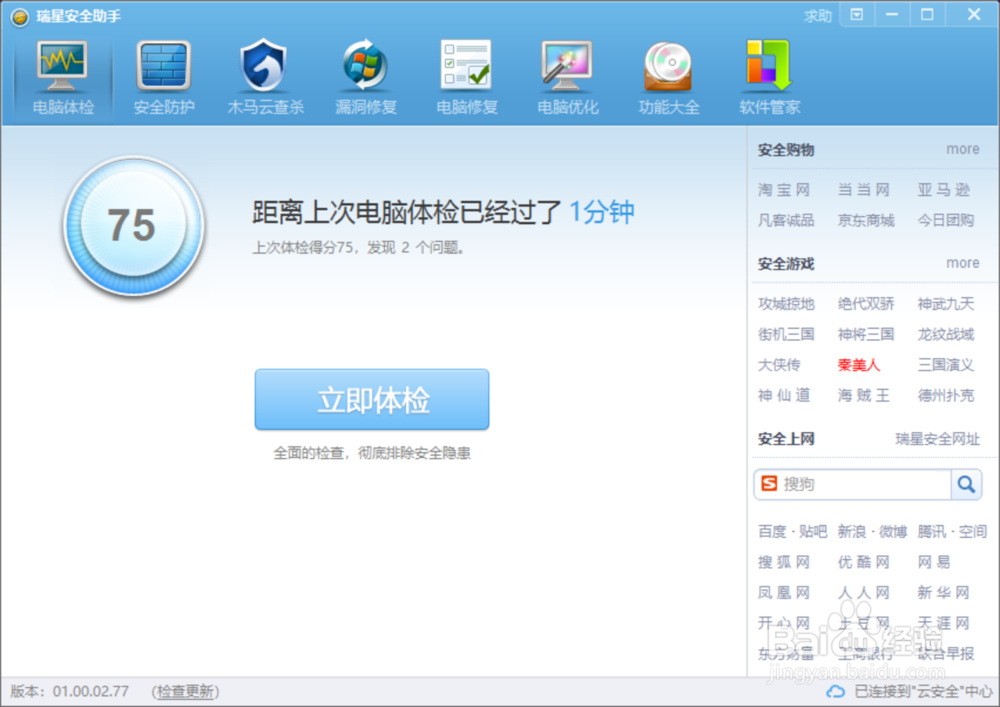Click the Sogou search engine icon

coord(769,484)
